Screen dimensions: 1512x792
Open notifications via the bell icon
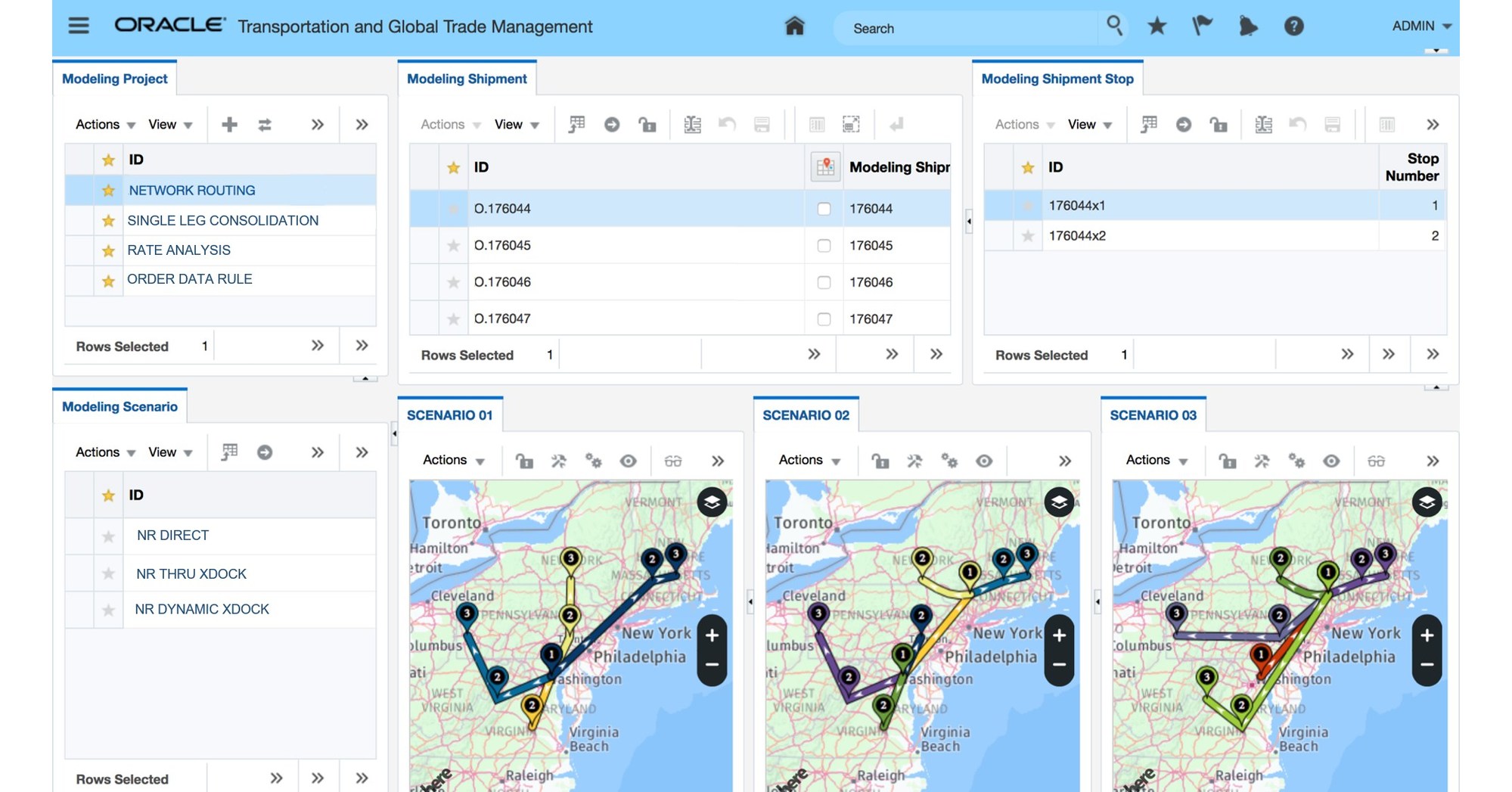[x=1248, y=26]
